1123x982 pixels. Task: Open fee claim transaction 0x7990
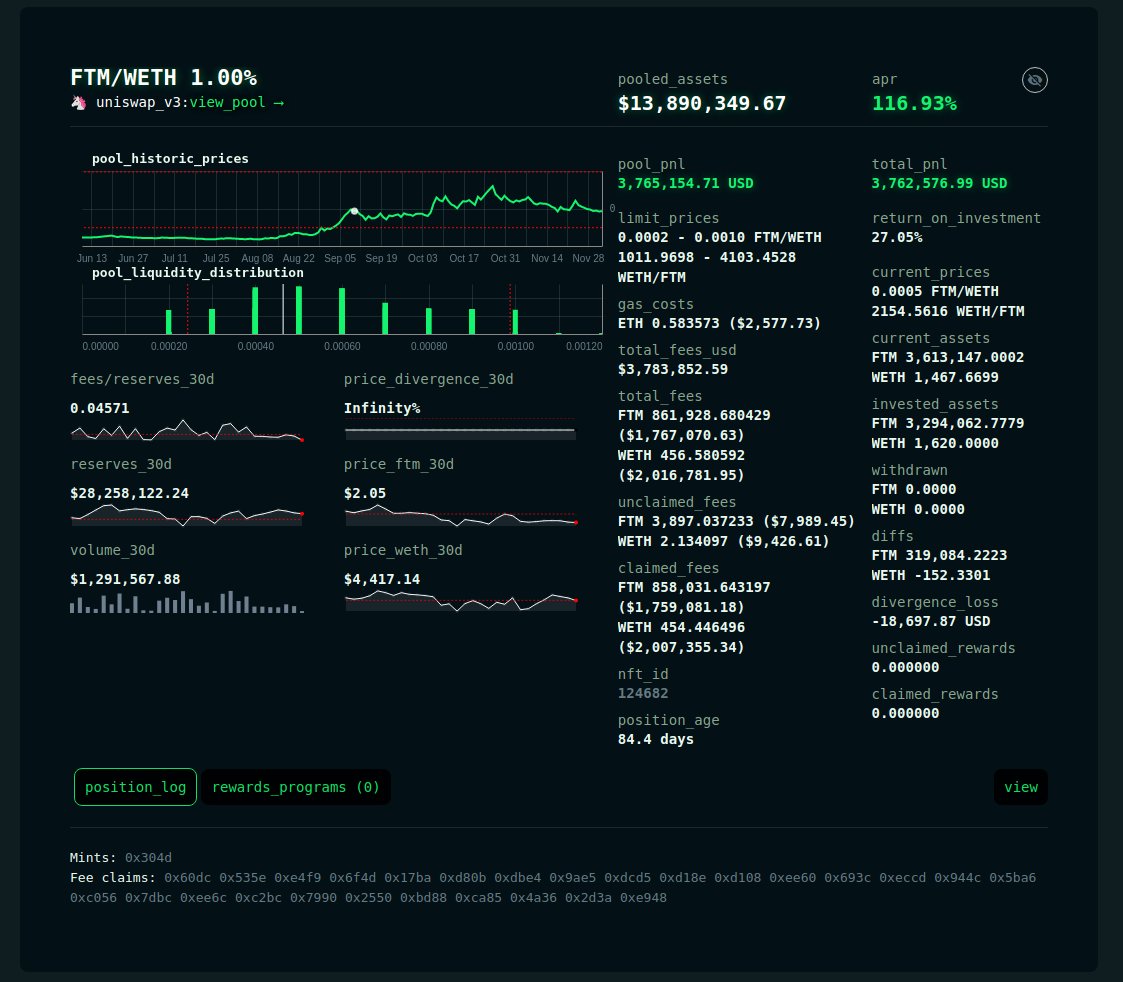[314, 897]
